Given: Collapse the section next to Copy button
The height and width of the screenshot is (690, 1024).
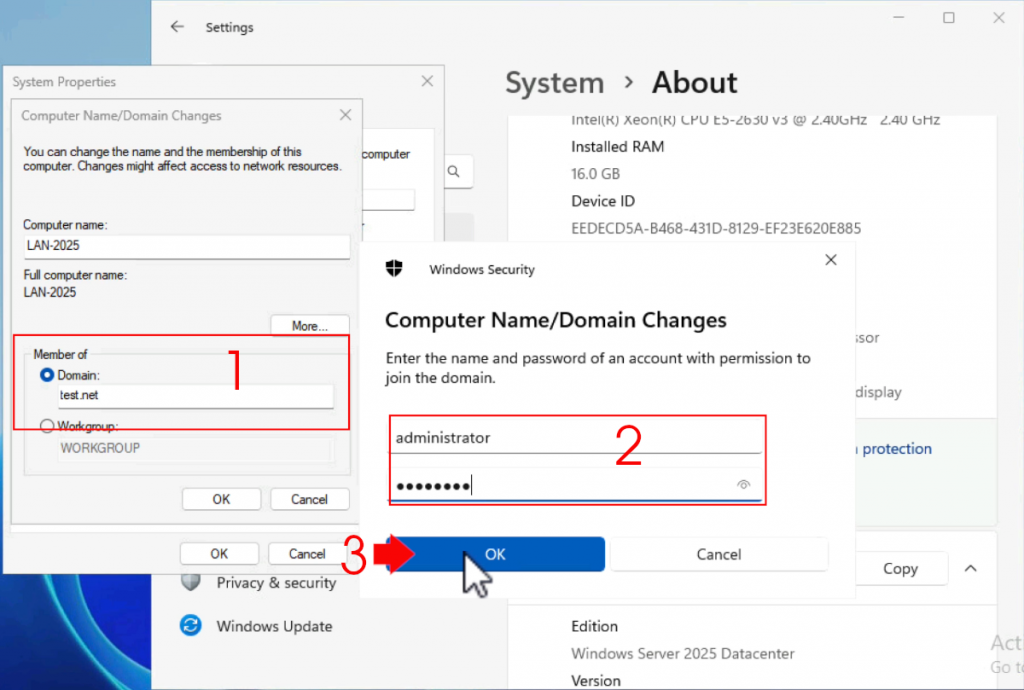Looking at the screenshot, I should pyautogui.click(x=970, y=568).
